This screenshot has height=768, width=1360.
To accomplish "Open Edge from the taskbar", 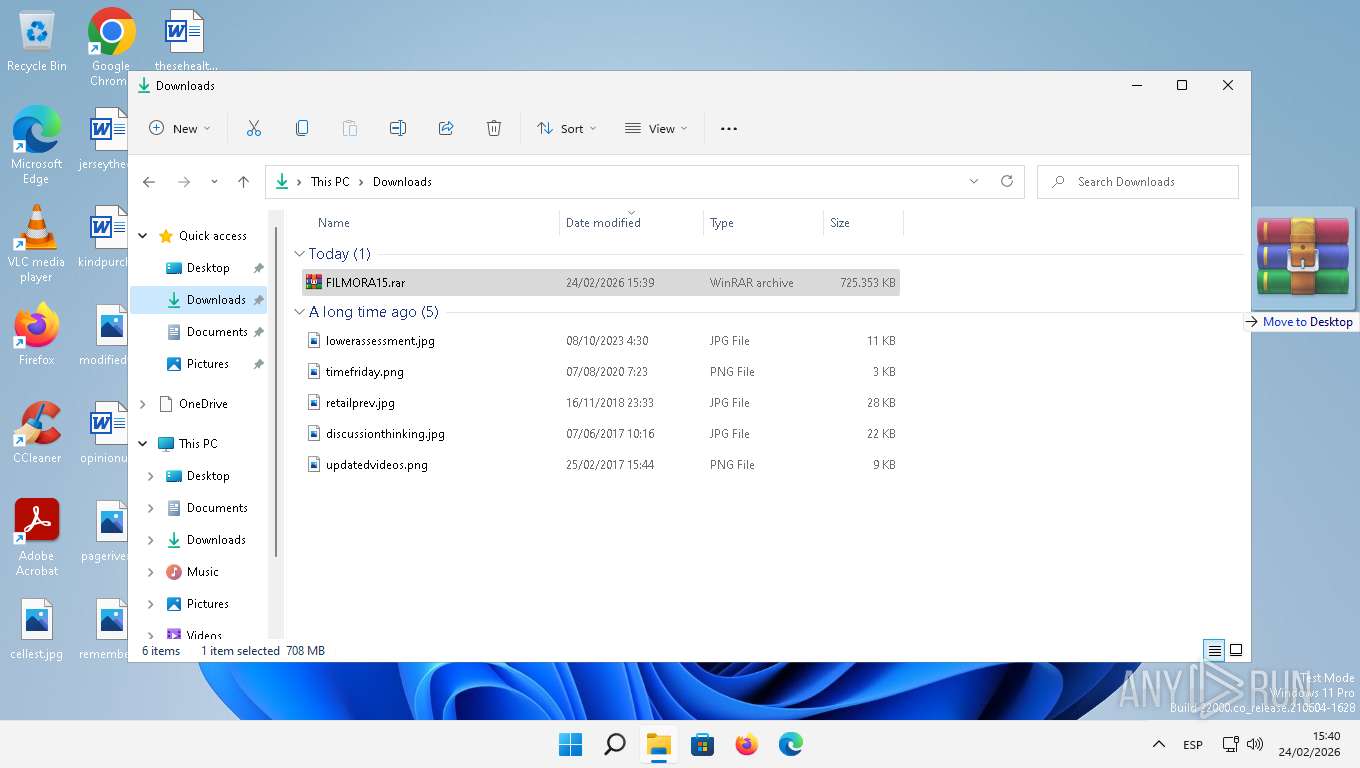I will 791,744.
